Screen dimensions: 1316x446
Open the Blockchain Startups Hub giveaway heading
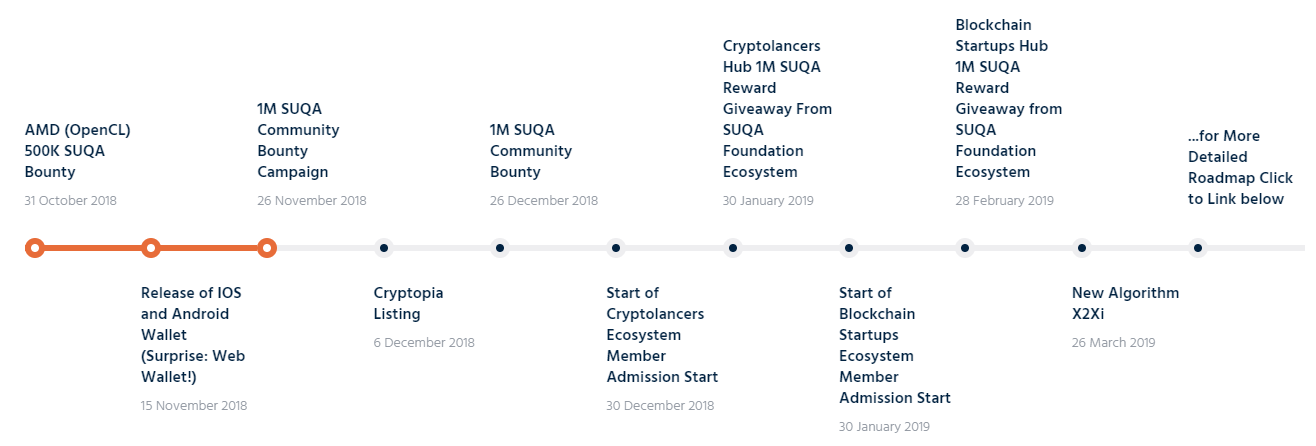pyautogui.click(x=1009, y=98)
